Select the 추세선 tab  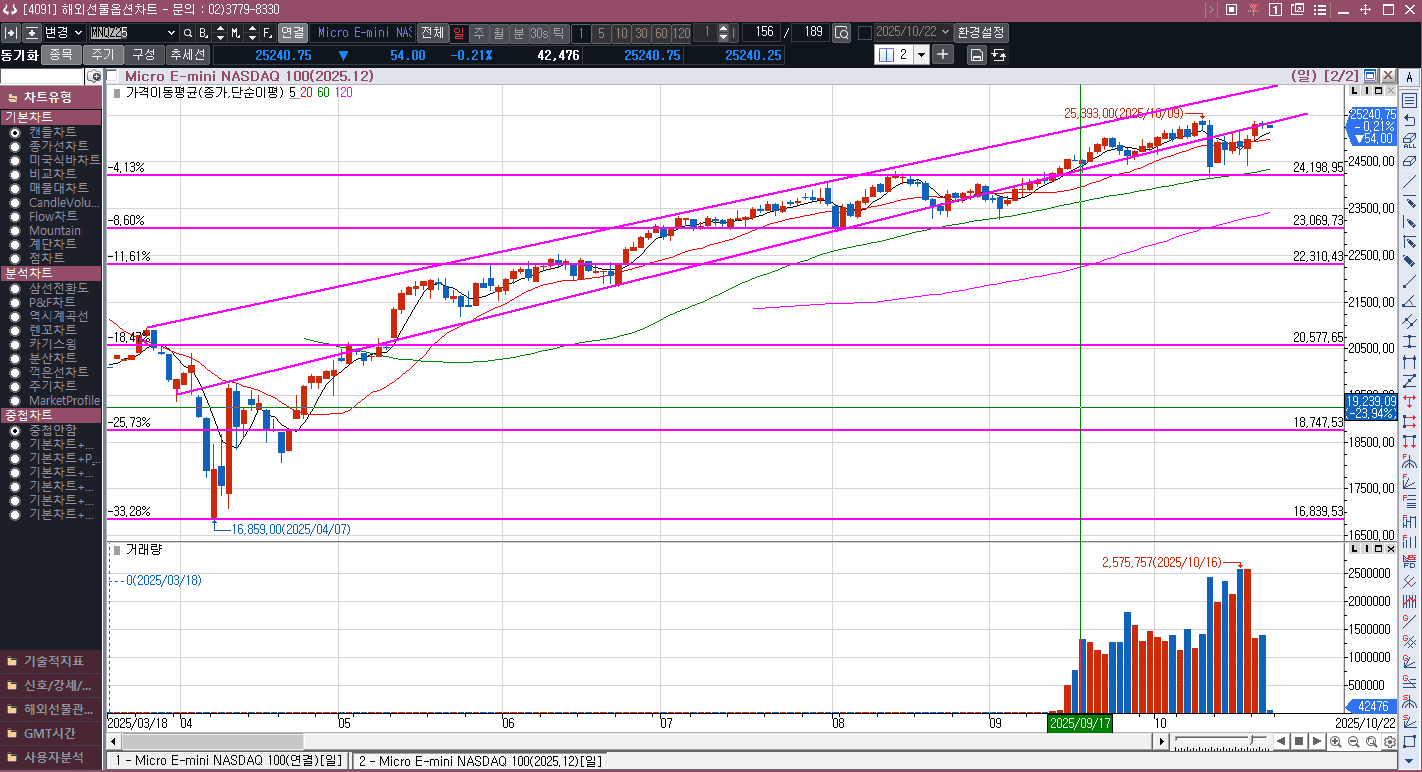coord(187,55)
